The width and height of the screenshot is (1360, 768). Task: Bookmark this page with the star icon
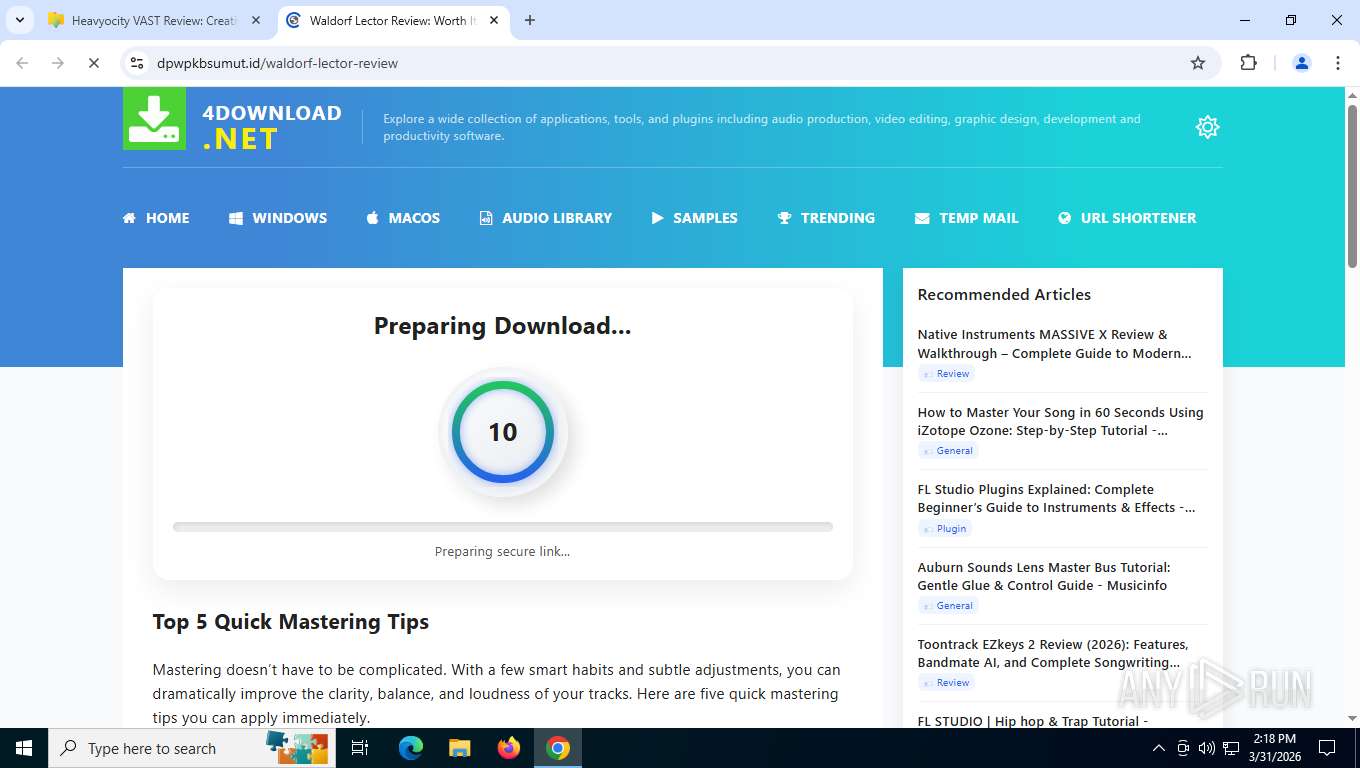click(1198, 63)
